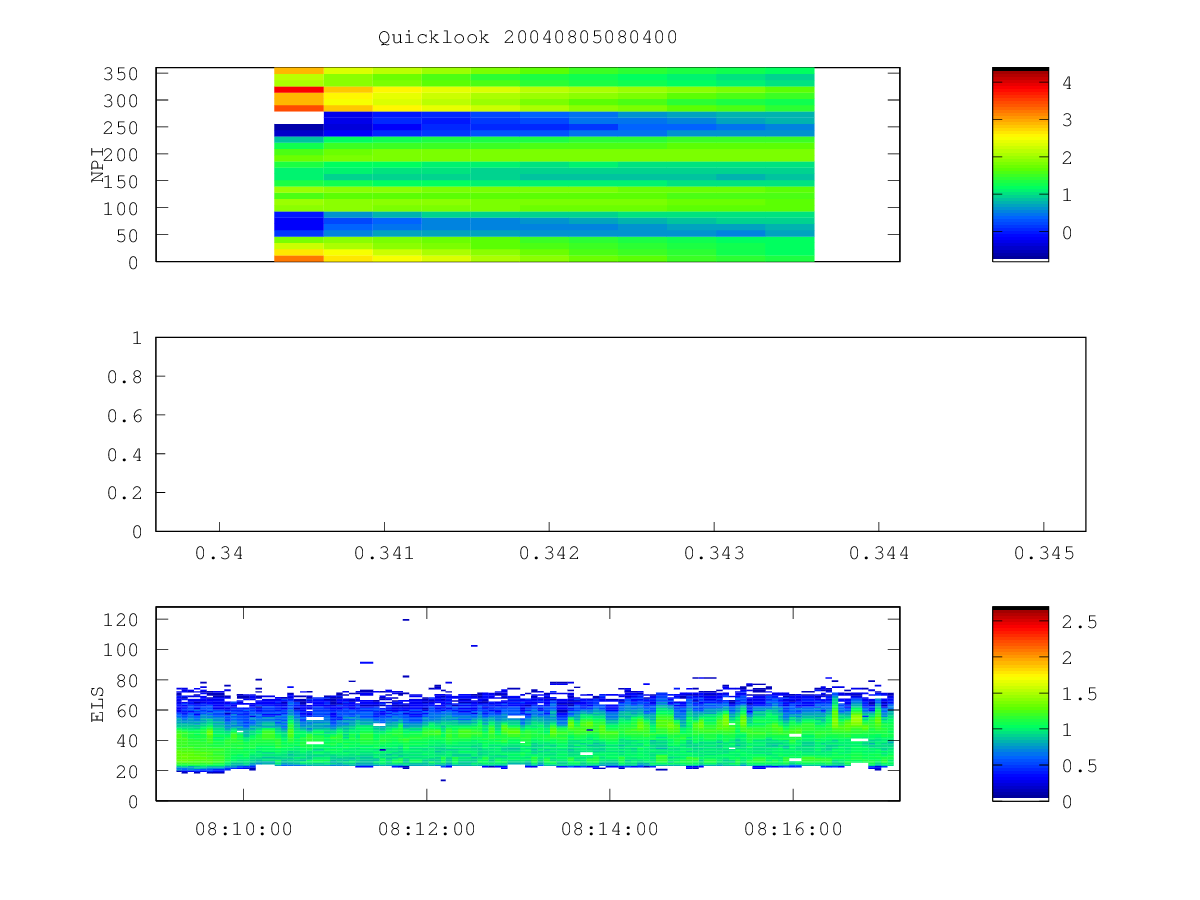
Task: Click the 0.4 tick on middle plot
Action: click(124, 454)
